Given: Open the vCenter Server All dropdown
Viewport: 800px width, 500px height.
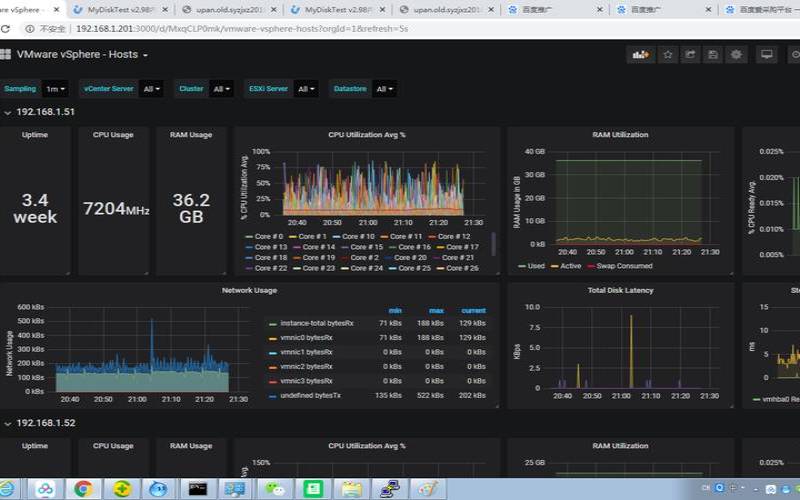Looking at the screenshot, I should coord(151,89).
